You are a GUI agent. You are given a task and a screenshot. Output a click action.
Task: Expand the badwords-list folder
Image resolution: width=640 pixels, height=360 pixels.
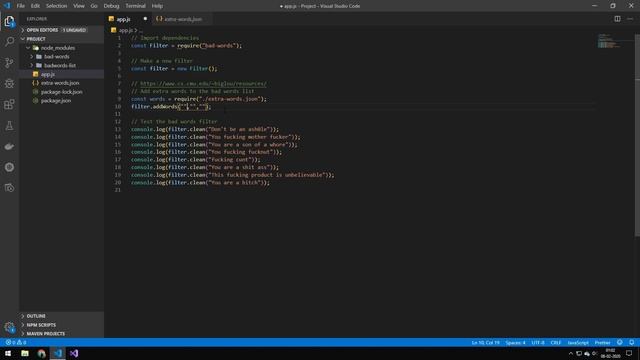[62, 65]
